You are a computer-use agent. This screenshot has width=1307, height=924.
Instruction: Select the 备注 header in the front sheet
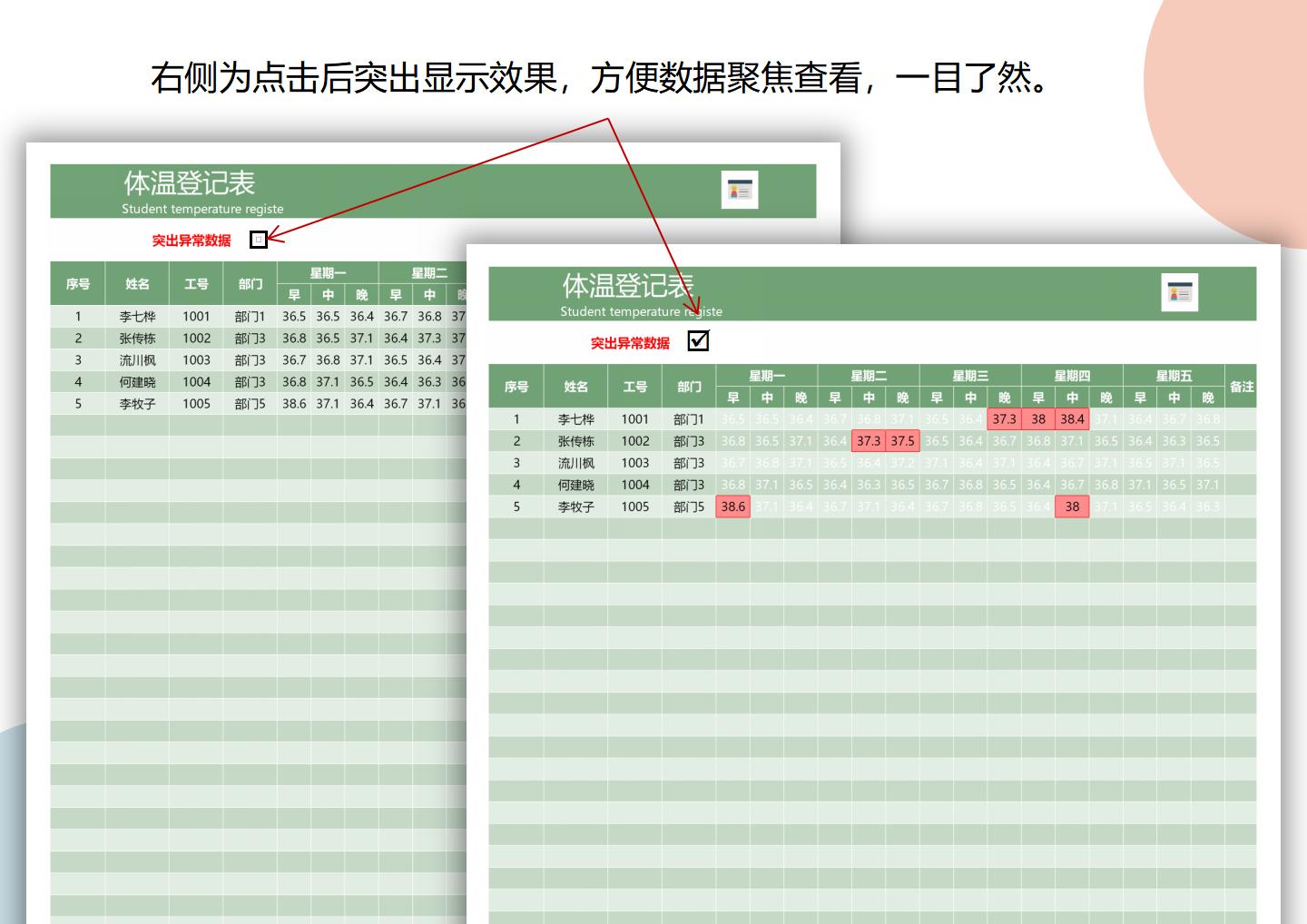click(1242, 387)
